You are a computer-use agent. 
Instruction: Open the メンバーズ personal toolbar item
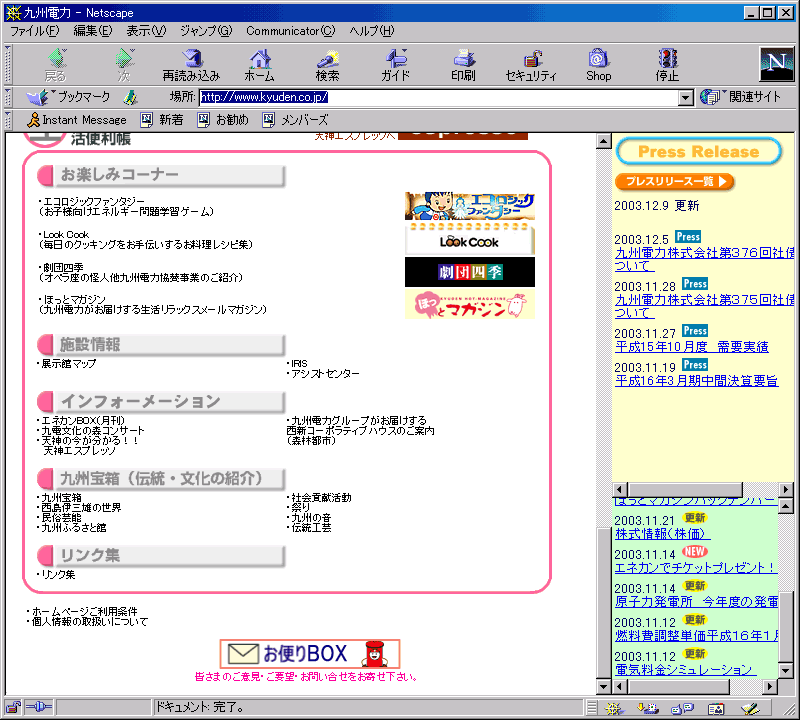click(x=295, y=120)
